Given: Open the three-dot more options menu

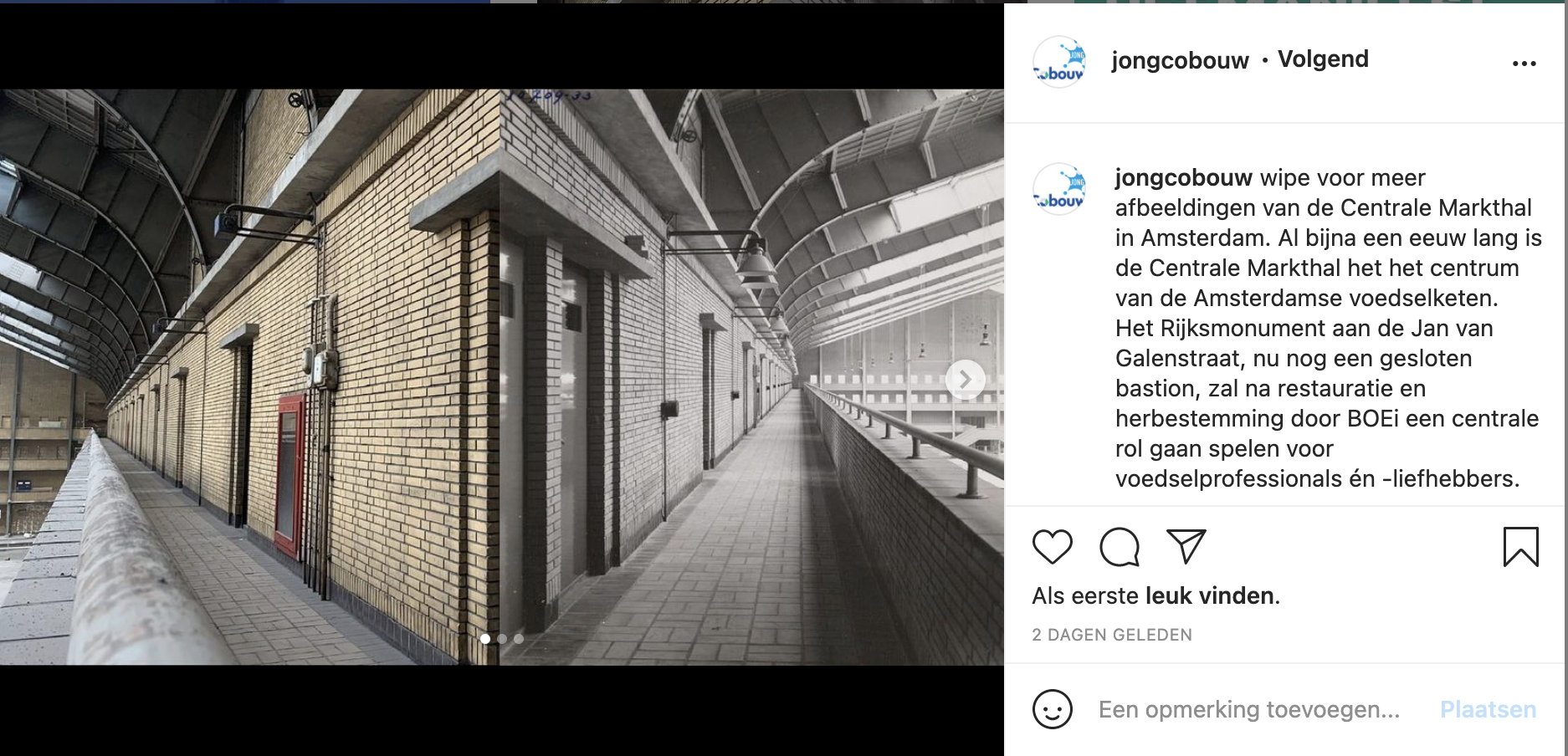Looking at the screenshot, I should click(x=1524, y=64).
